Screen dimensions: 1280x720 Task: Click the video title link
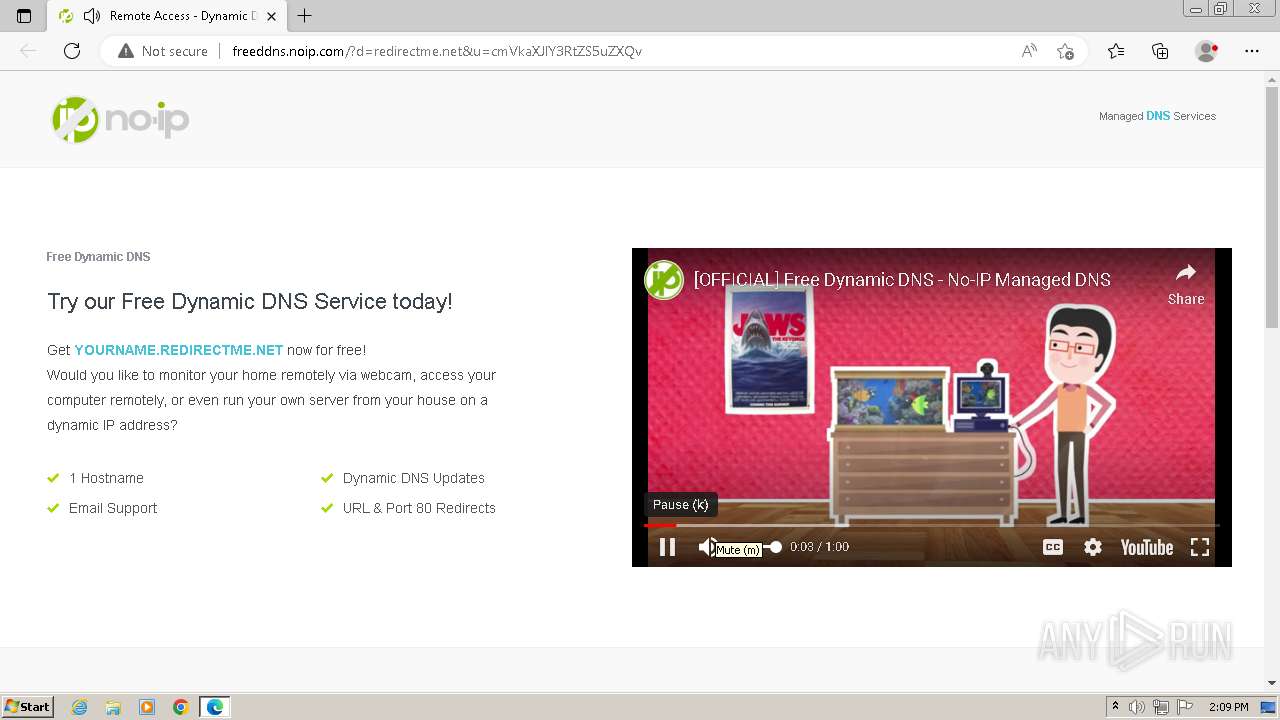902,280
